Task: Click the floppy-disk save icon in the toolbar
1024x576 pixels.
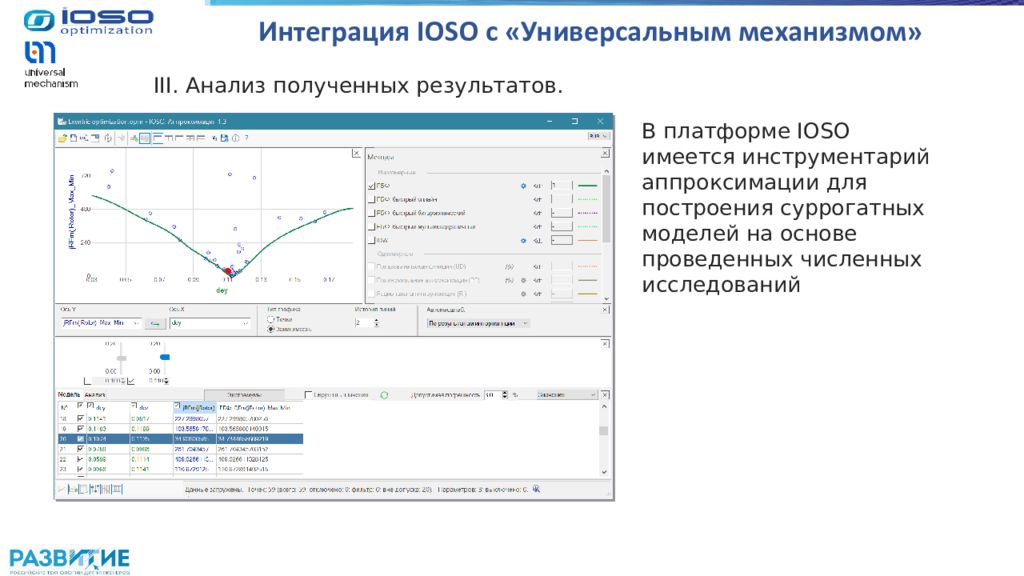Action: [x=224, y=138]
